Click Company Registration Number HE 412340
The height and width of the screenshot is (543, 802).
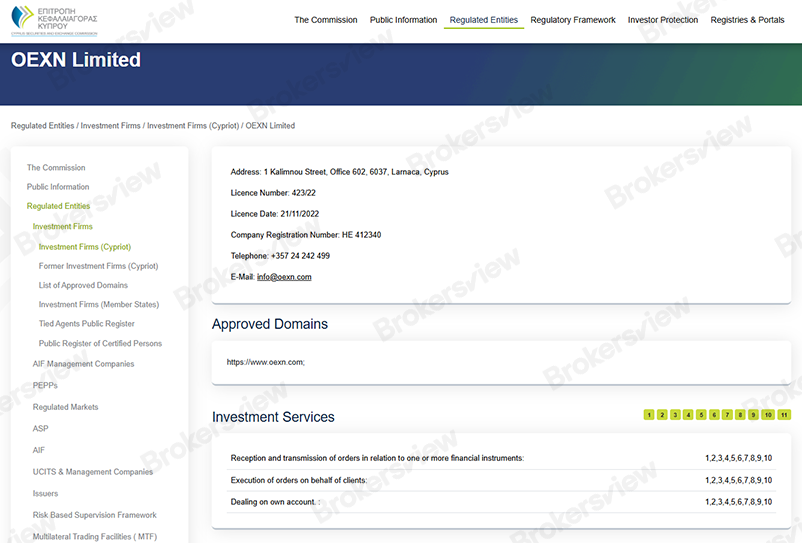[306, 235]
